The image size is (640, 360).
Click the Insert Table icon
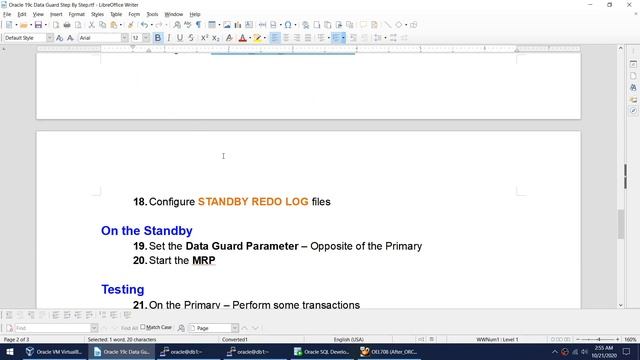click(212, 25)
